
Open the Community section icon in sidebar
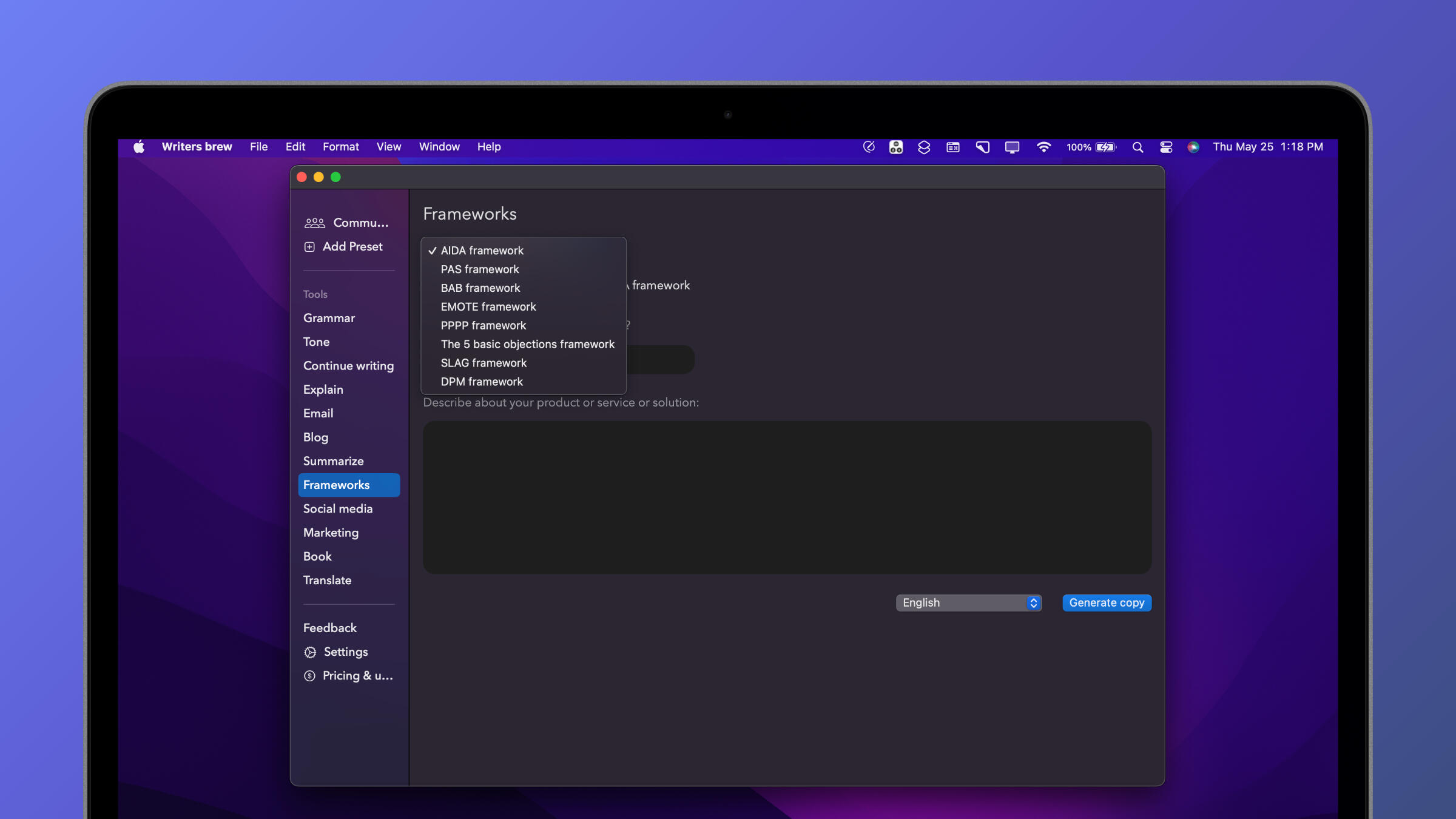point(314,223)
